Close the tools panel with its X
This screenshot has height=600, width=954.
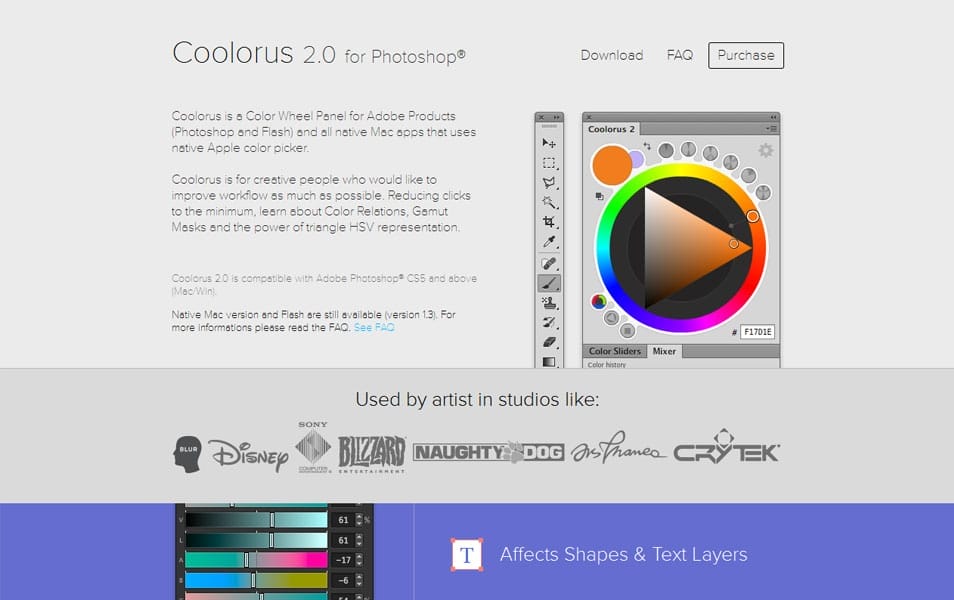coord(541,117)
